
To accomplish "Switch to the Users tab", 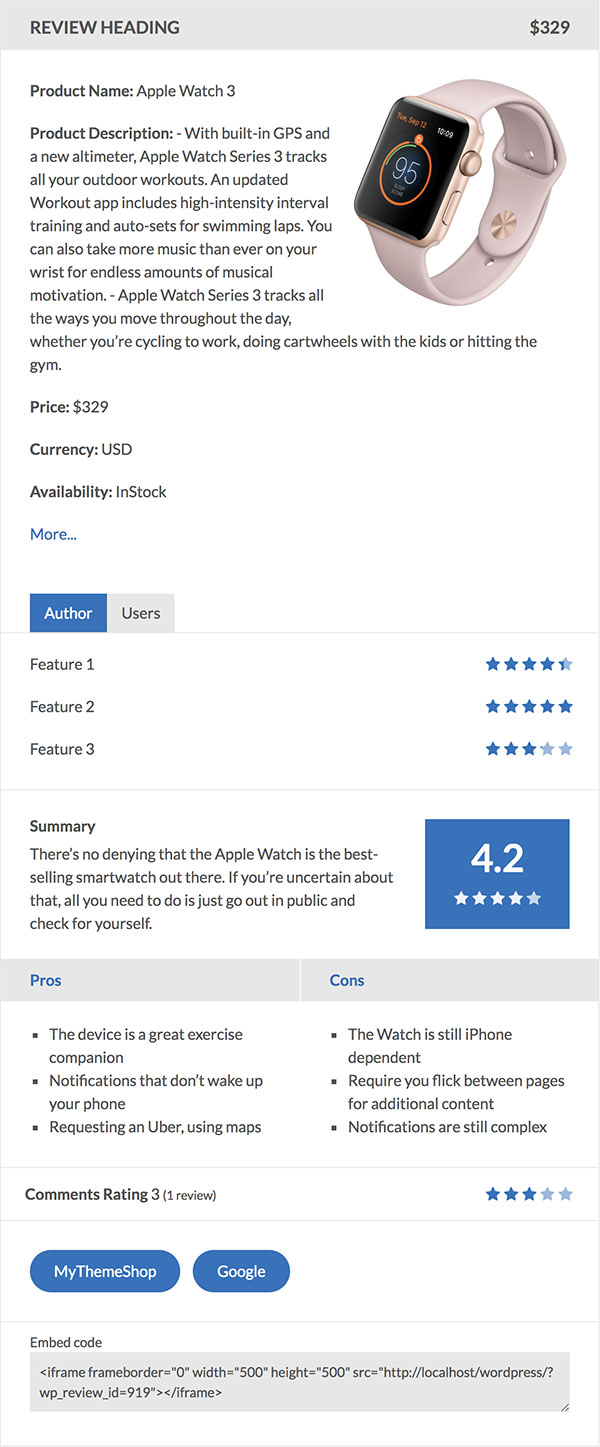I will [141, 613].
